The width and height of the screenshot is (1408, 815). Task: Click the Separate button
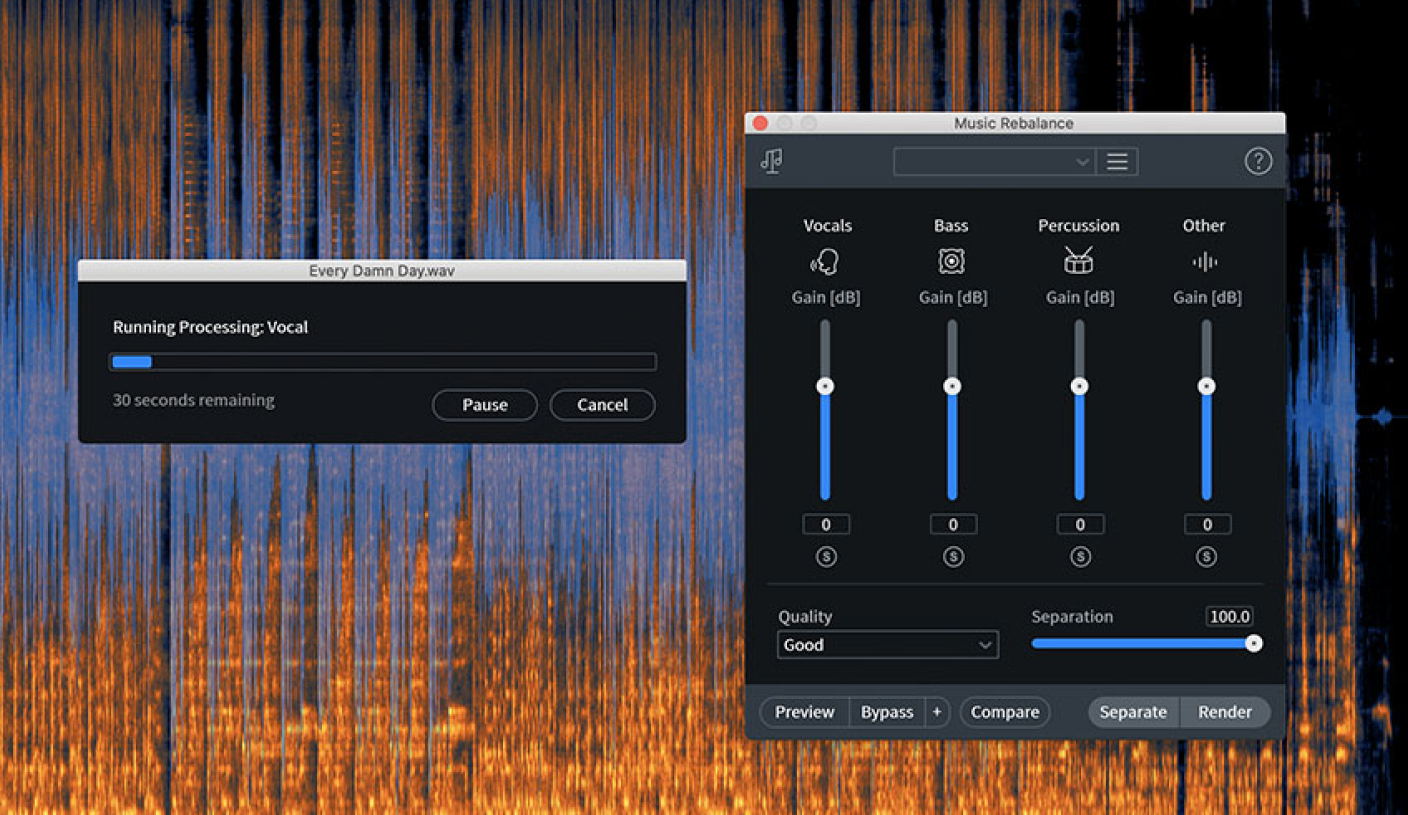1133,712
